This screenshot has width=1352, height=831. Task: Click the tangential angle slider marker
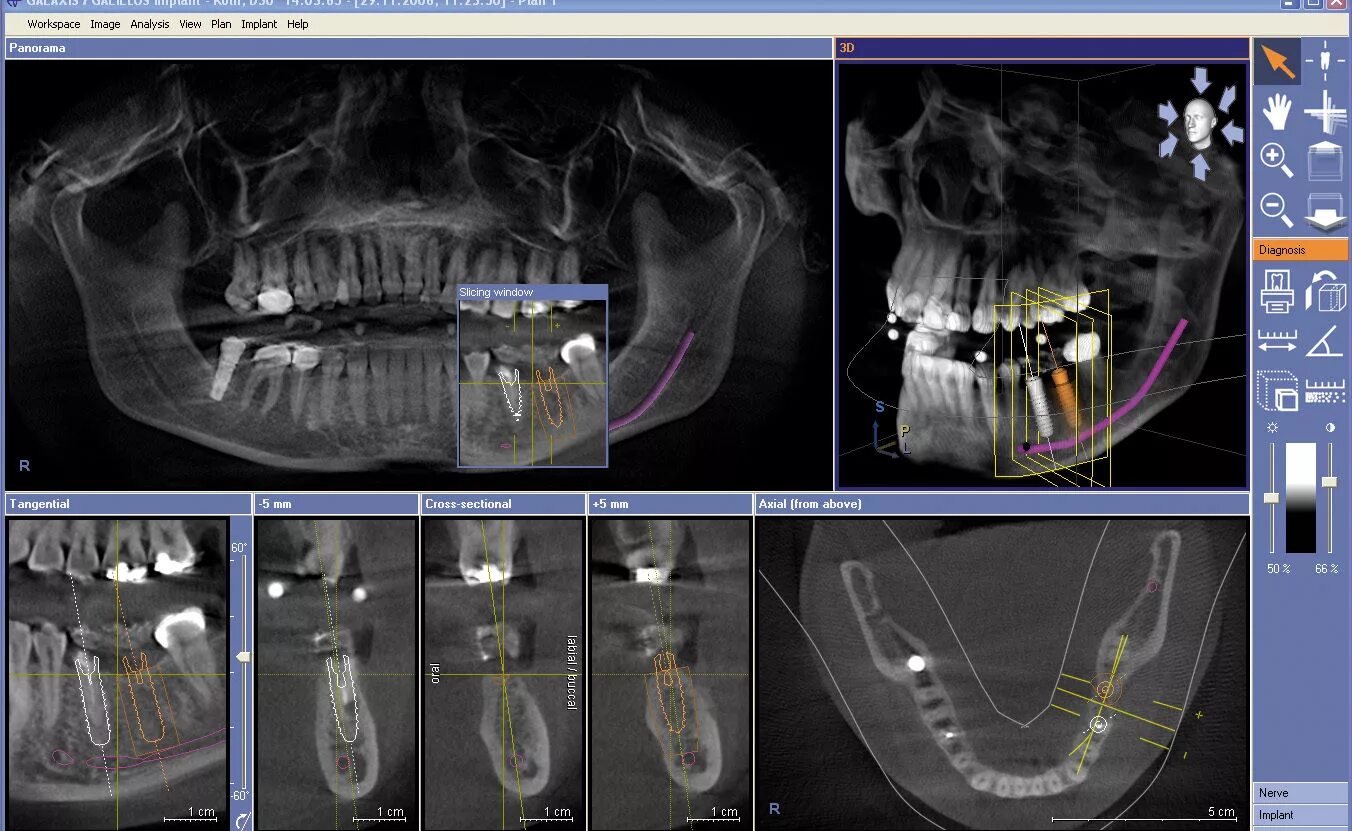tap(241, 657)
